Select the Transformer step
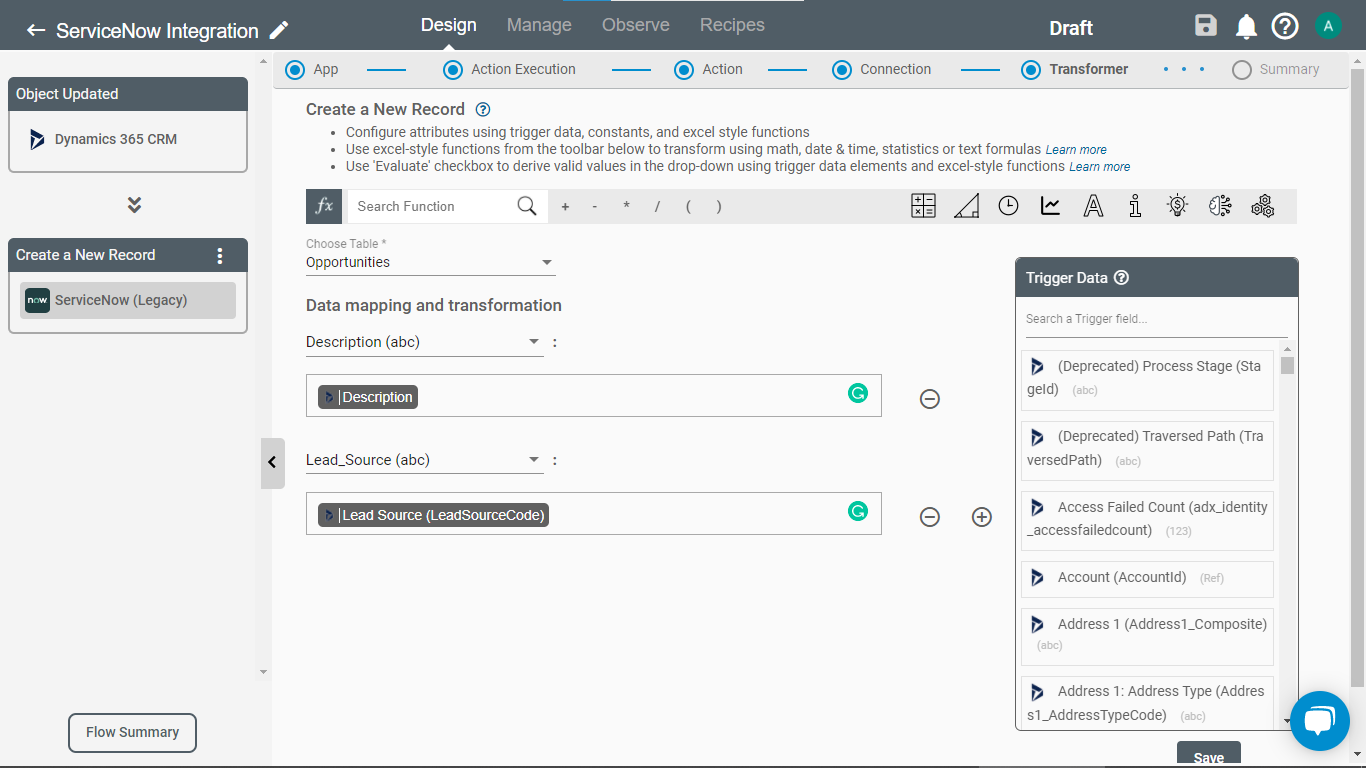Screen dimensions: 1366x768 pyautogui.click(x=1075, y=70)
